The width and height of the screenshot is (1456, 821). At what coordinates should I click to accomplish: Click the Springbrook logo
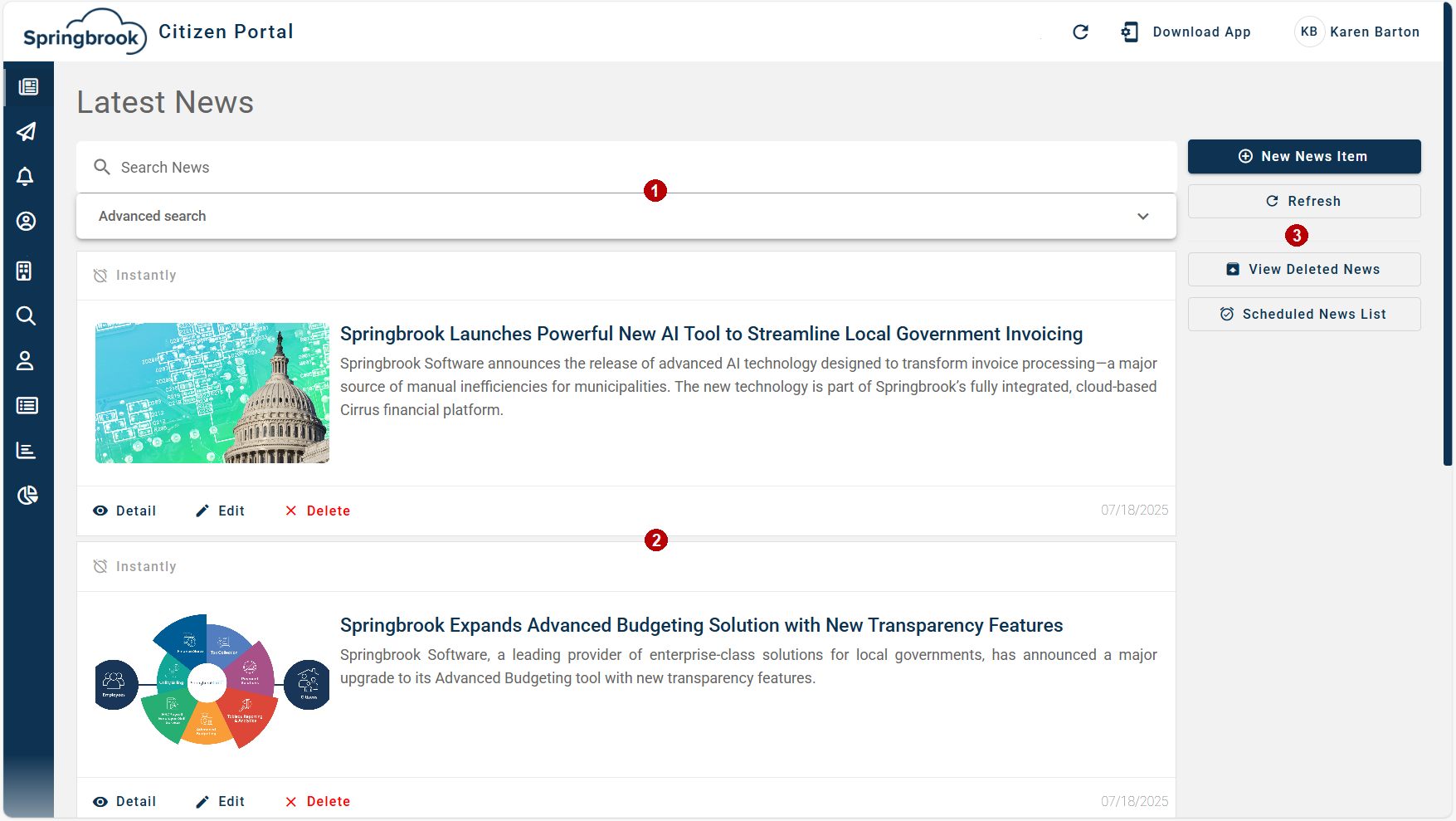[85, 32]
